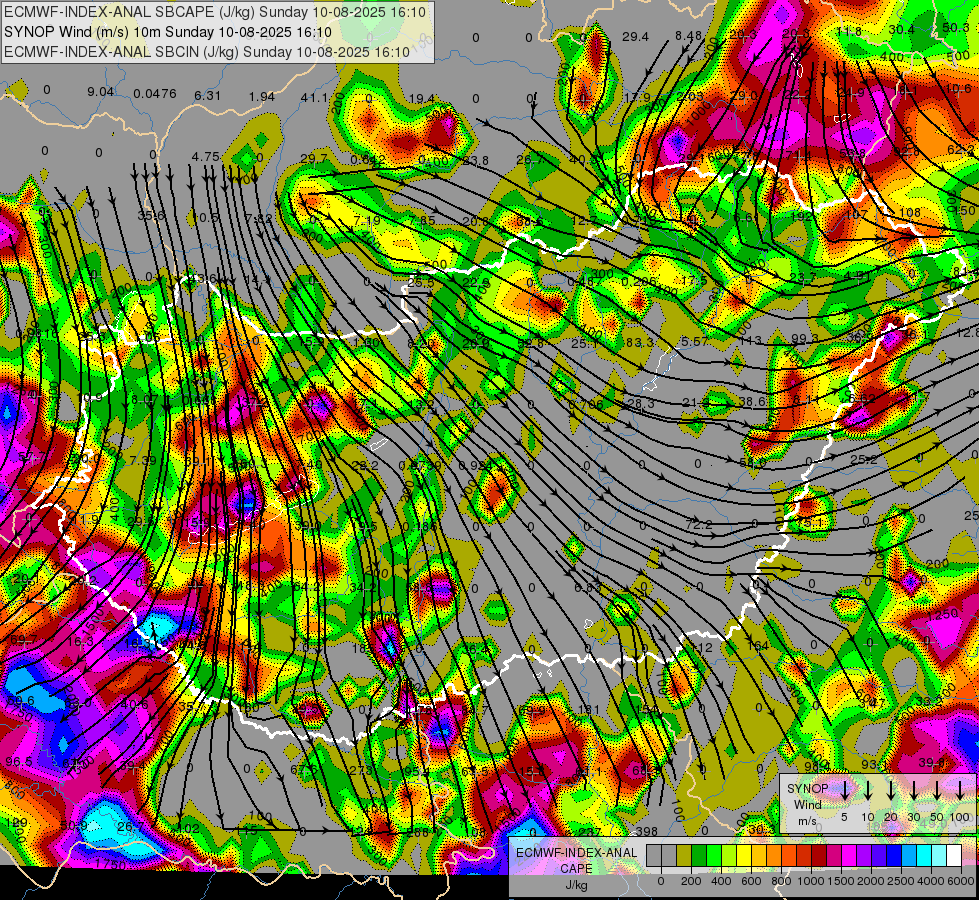Click the '29.7' value on the map
This screenshot has width=979, height=900.
[x=313, y=159]
